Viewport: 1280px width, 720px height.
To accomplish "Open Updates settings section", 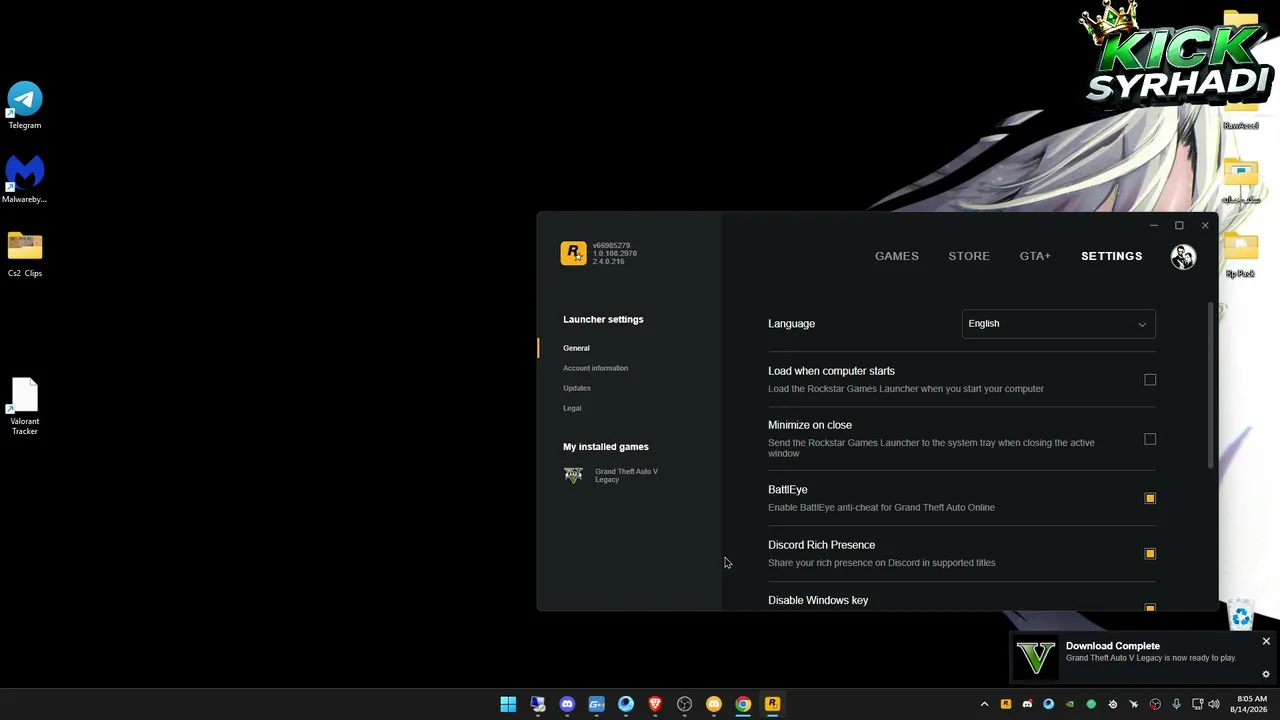I will click(x=577, y=388).
